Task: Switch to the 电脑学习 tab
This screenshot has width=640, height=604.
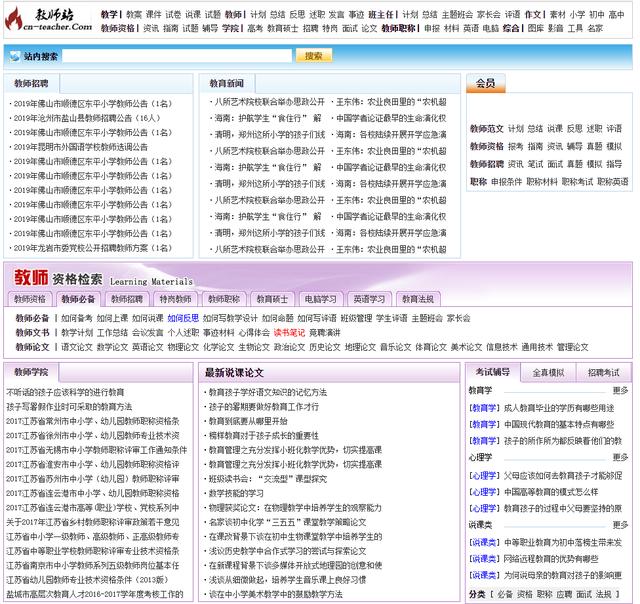Action: pos(321,299)
